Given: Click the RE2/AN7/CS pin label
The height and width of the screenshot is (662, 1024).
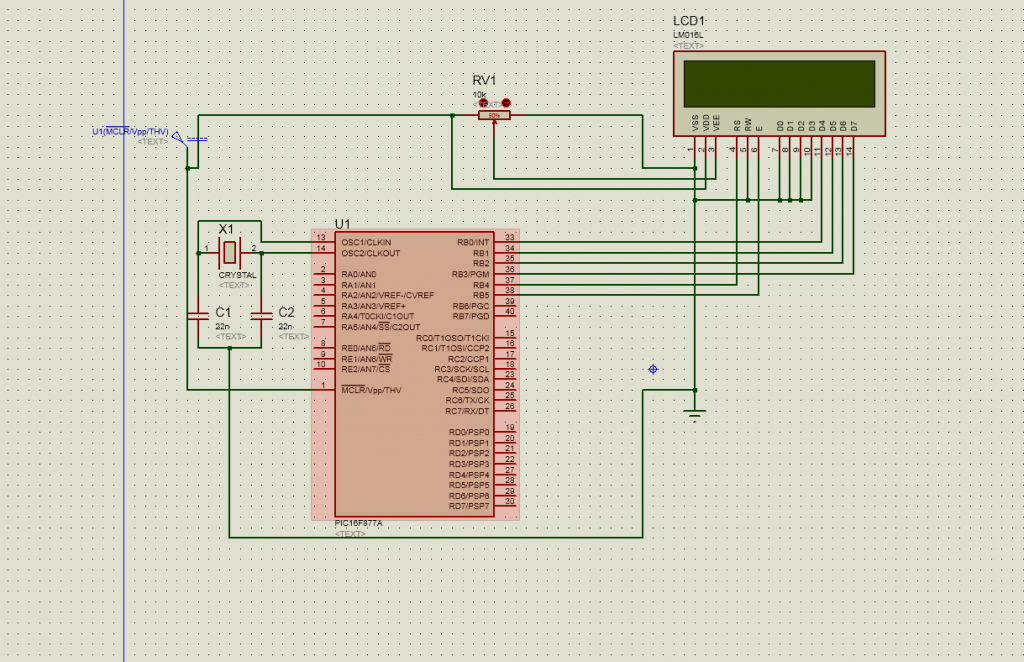Looking at the screenshot, I should [366, 369].
